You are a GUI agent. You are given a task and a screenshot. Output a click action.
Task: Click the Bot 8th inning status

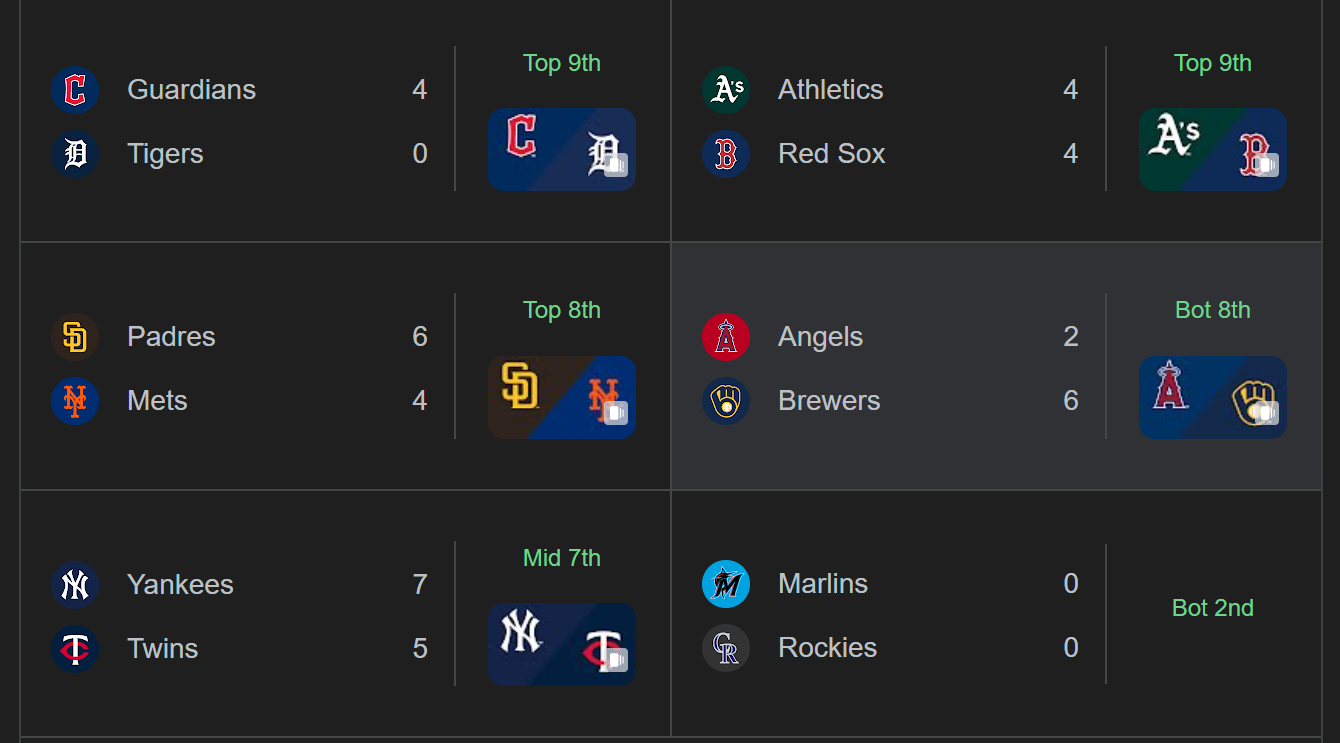pos(1213,310)
